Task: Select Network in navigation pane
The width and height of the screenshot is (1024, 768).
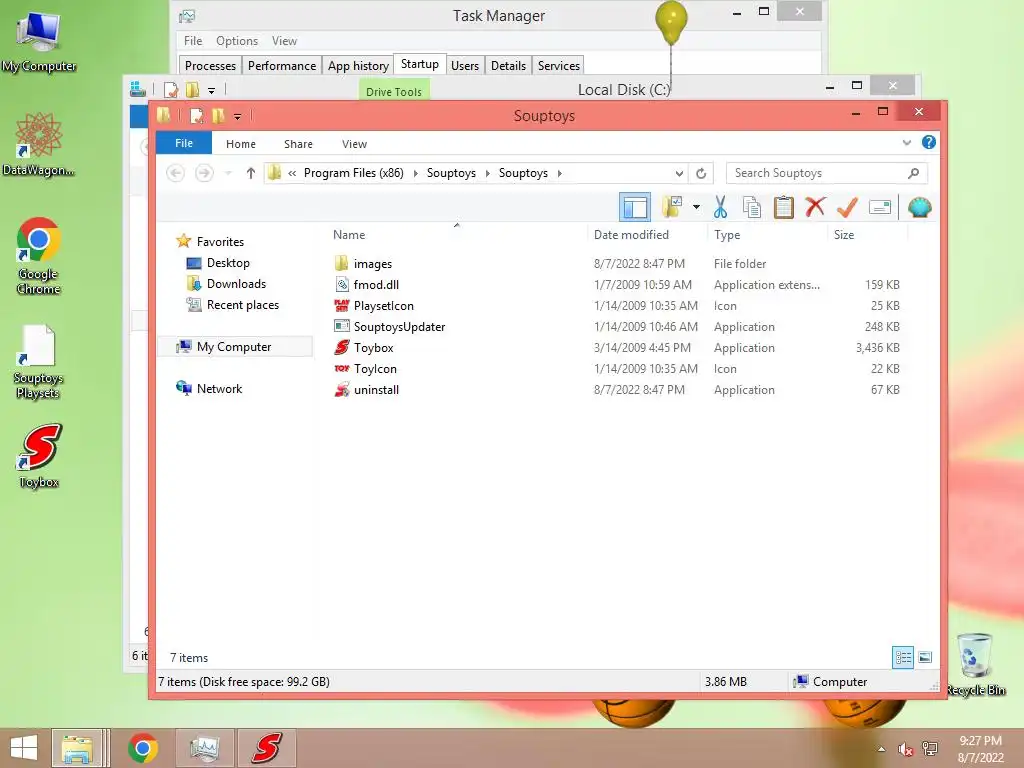Action: pyautogui.click(x=219, y=389)
